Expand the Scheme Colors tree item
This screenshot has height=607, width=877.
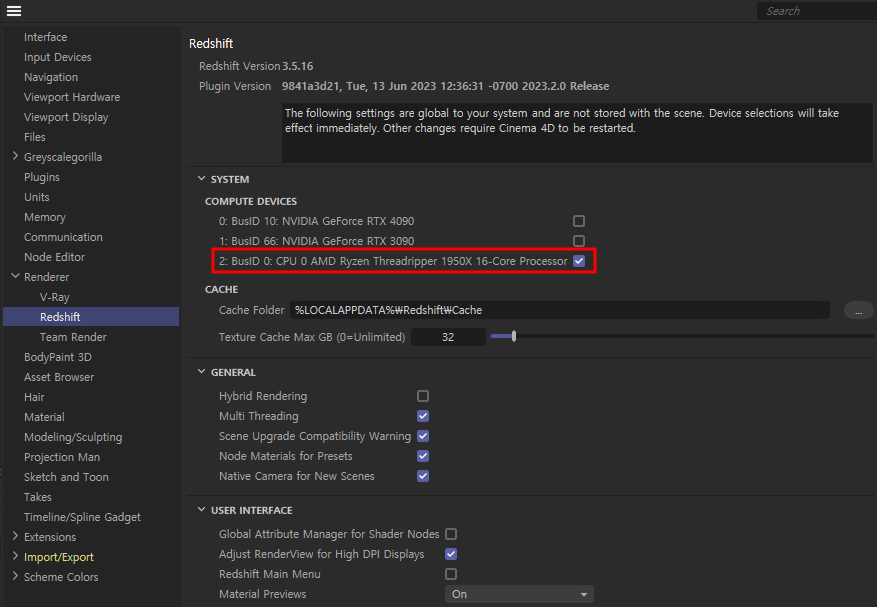(15, 576)
